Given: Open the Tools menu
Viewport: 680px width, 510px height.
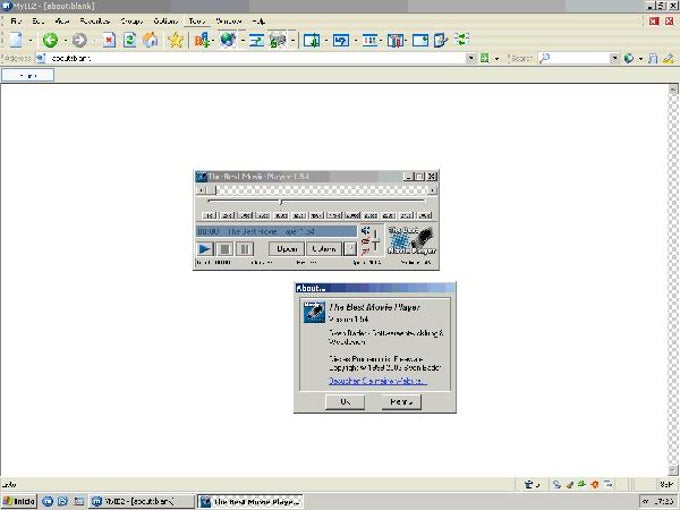Looking at the screenshot, I should click(x=196, y=21).
